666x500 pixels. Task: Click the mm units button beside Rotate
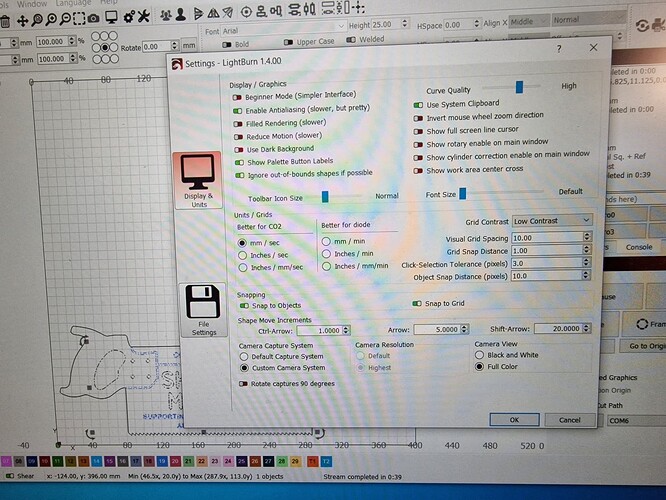pyautogui.click(x=189, y=45)
